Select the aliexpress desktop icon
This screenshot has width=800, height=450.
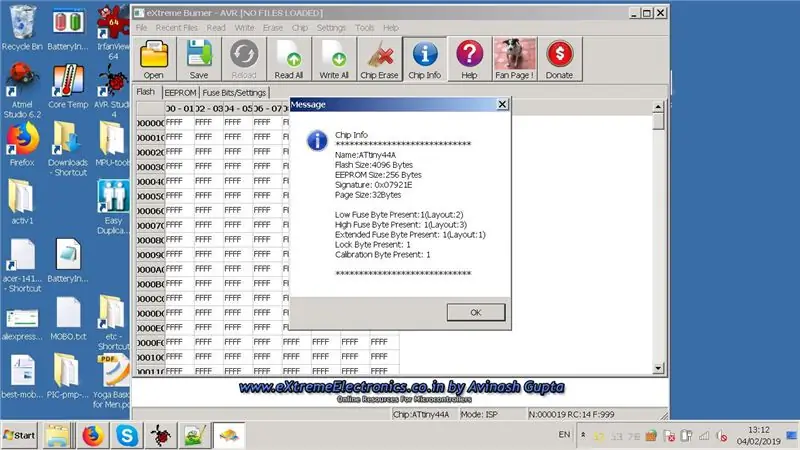point(22,323)
